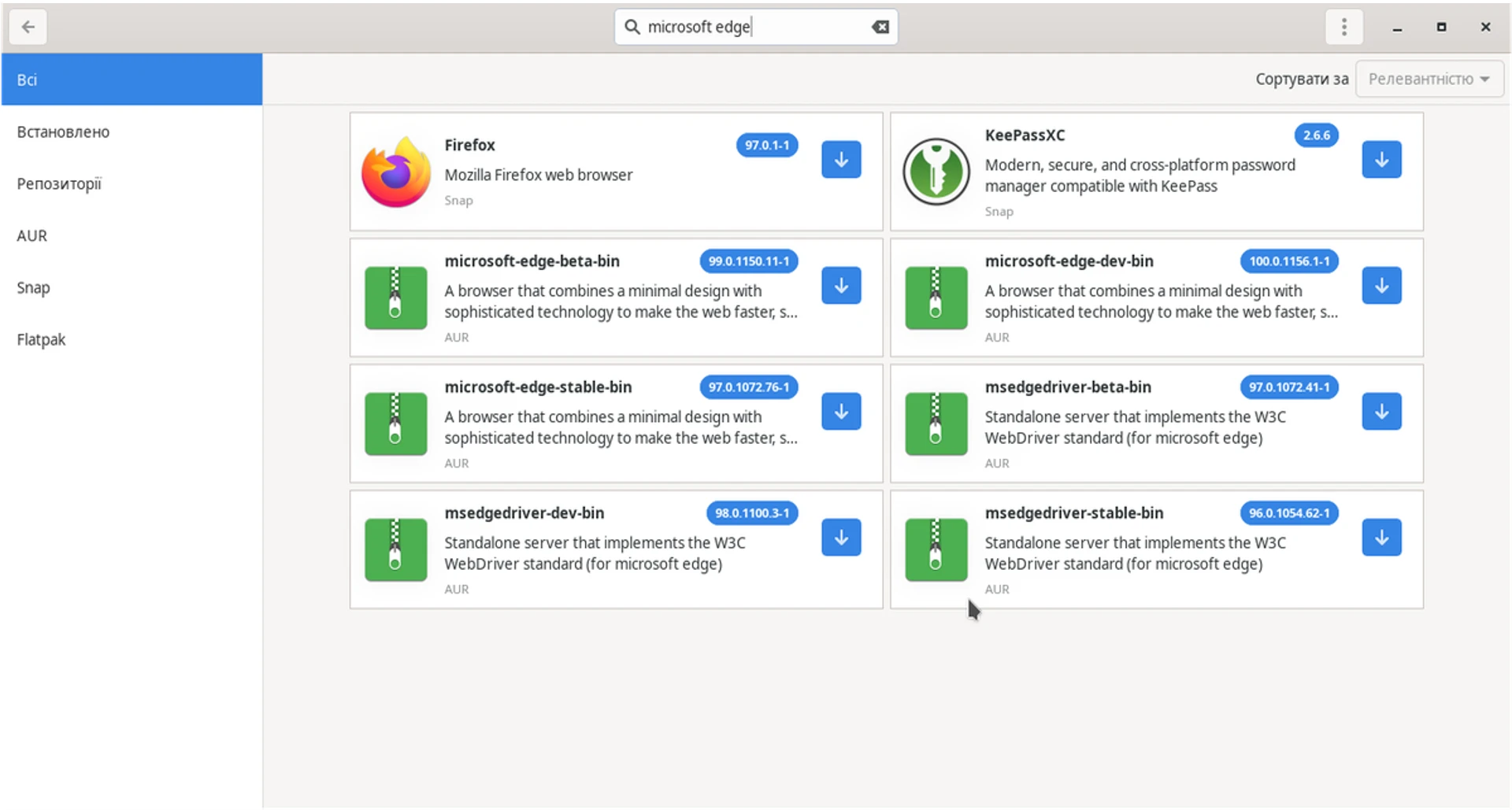1512x810 pixels.
Task: Download msedgedriver-stable-bin package
Action: (1381, 538)
